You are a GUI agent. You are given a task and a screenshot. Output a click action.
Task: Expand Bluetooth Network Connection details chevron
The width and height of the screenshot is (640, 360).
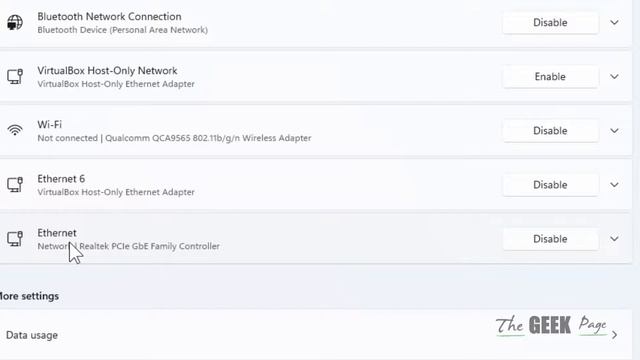pyautogui.click(x=614, y=22)
